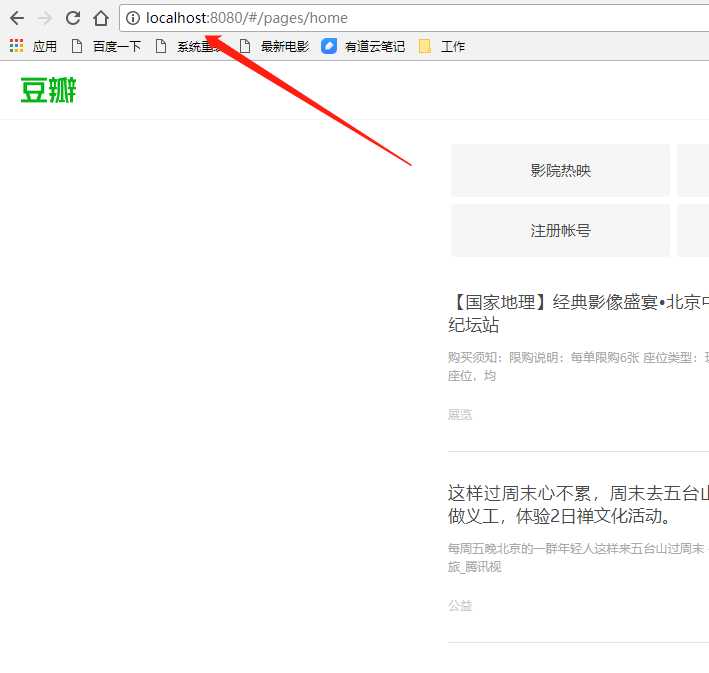Open the 国家地理 经典影像盛宴 article
This screenshot has width=709, height=673.
[x=578, y=313]
